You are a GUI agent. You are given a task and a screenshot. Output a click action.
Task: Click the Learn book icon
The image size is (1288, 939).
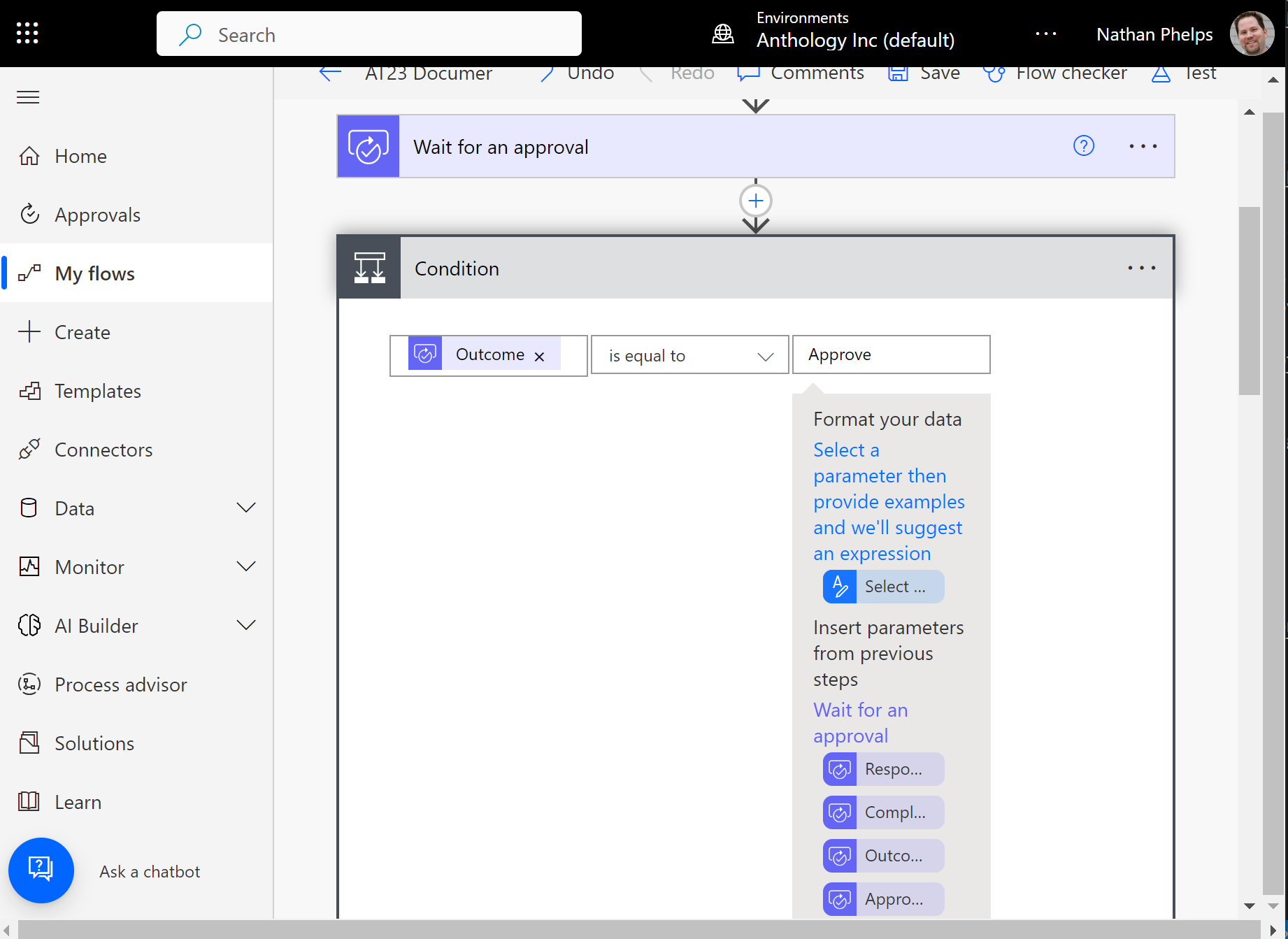29,801
